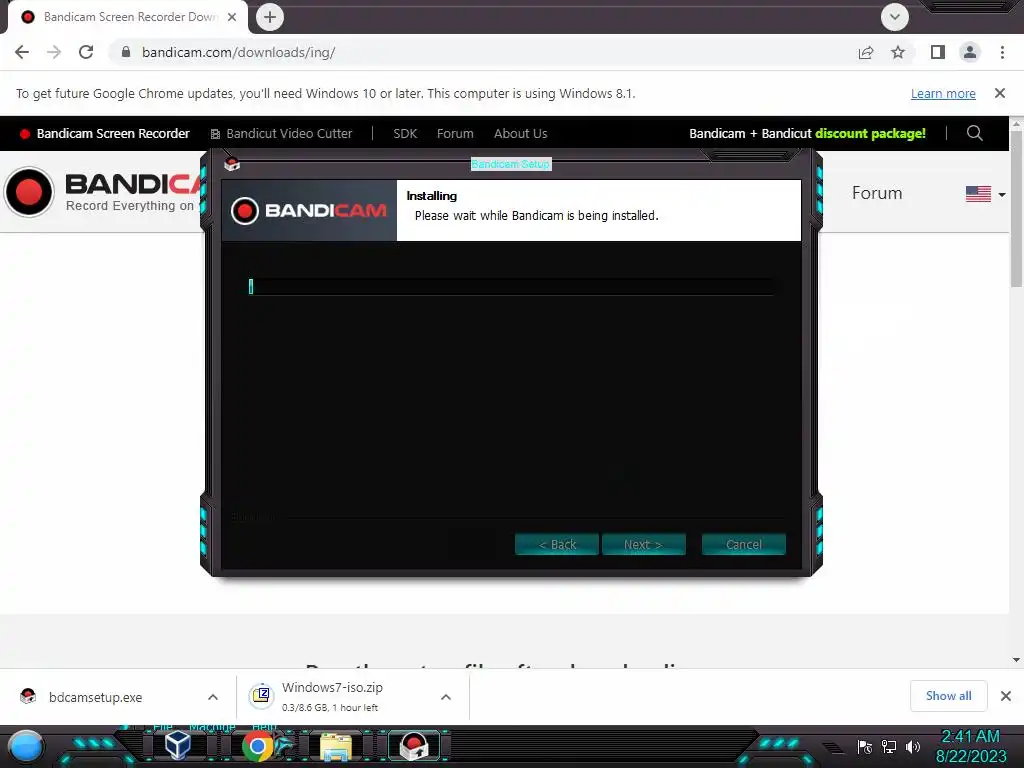Open File Explorer from the taskbar
Viewport: 1024px width, 768px height.
point(336,747)
